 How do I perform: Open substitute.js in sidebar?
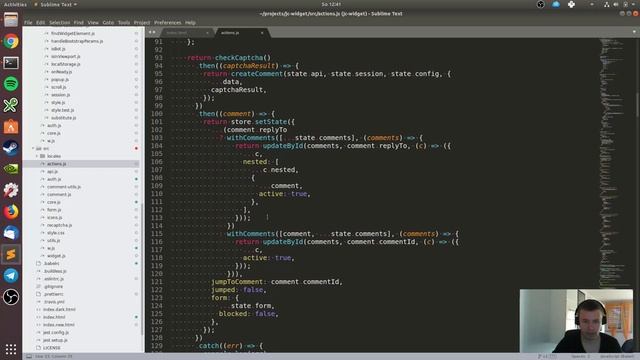[64, 118]
